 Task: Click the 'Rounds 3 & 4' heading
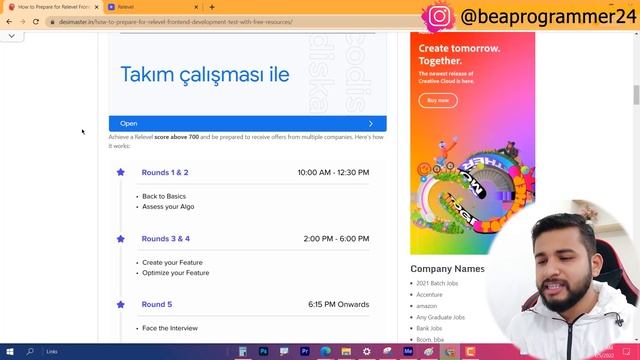point(166,239)
